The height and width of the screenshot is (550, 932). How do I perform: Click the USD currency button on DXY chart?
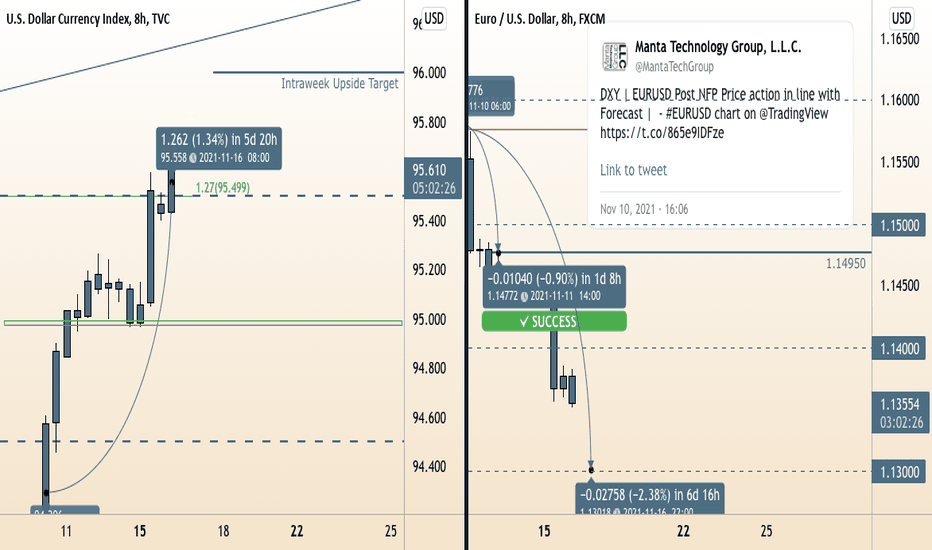pos(434,18)
